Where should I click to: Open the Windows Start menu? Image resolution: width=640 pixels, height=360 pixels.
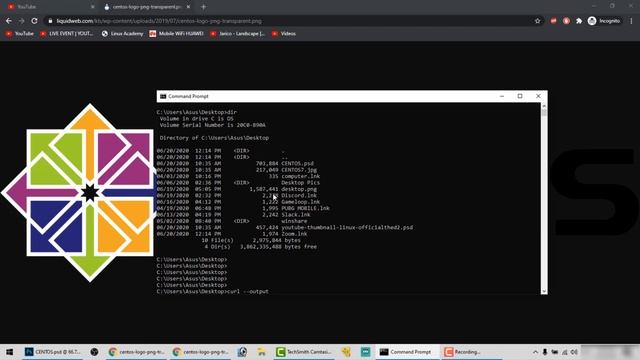click(9, 352)
